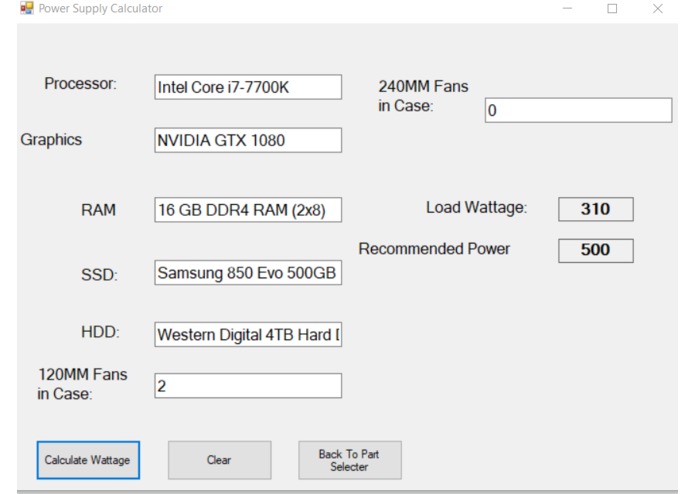Click the Power Supply Calculator app icon
695x494 pixels.
pos(27,8)
